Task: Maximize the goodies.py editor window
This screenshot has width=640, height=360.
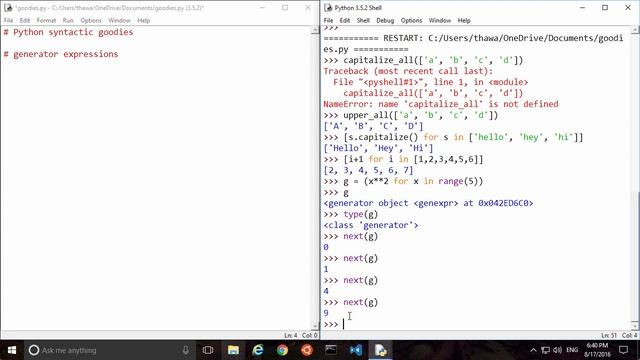Action: (x=285, y=8)
